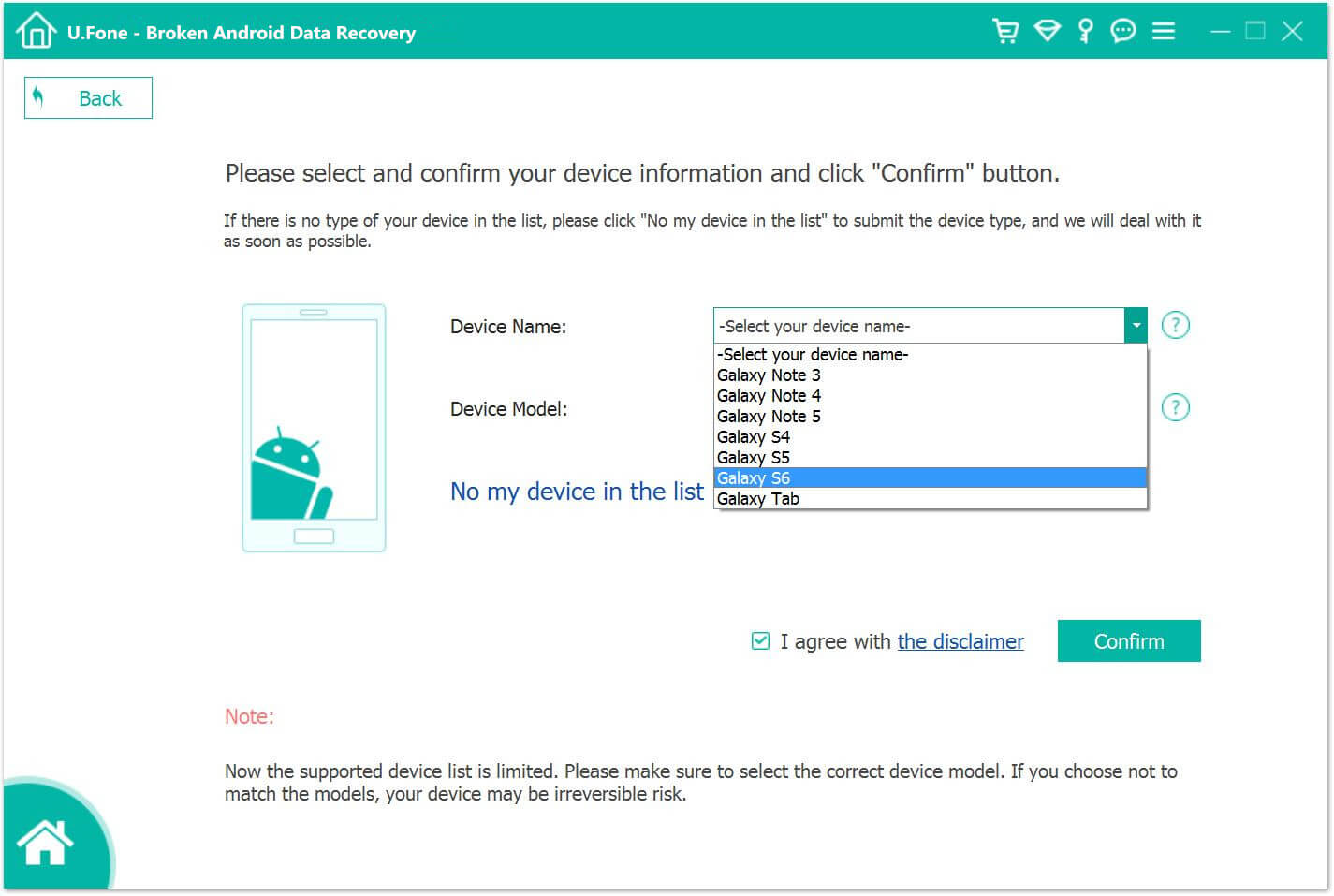Image resolution: width=1334 pixels, height=896 pixels.
Task: Toggle the disclaimer agreement checkbox
Action: [x=760, y=641]
